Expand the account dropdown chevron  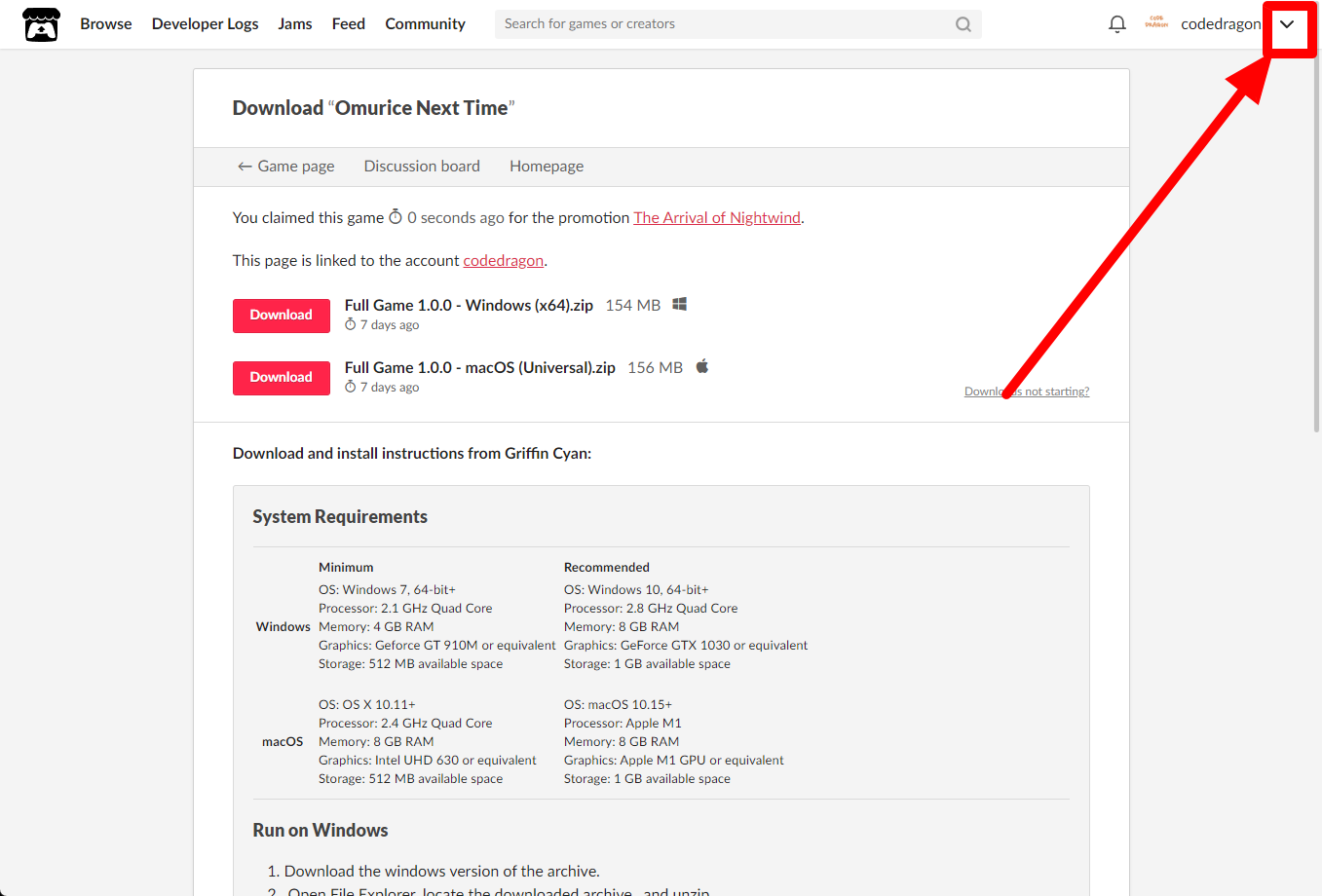(x=1287, y=24)
